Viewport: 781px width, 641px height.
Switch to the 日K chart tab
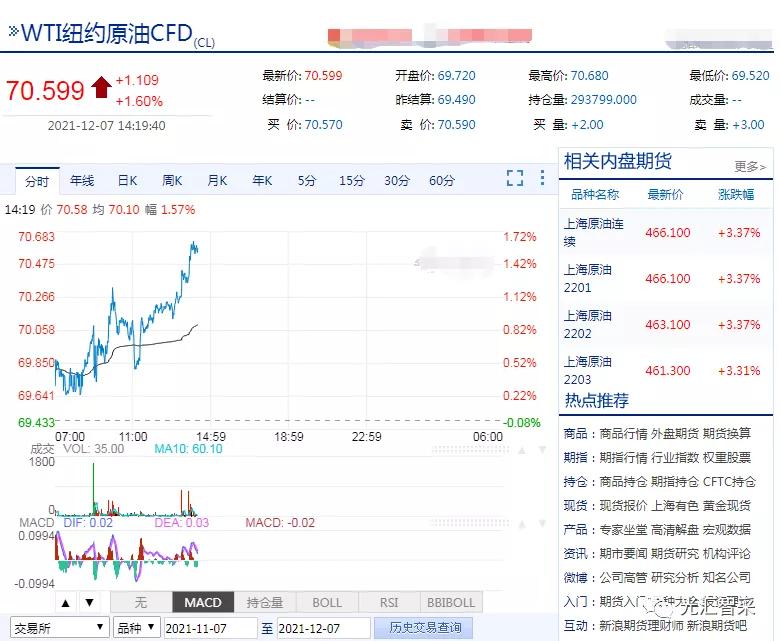[x=127, y=181]
